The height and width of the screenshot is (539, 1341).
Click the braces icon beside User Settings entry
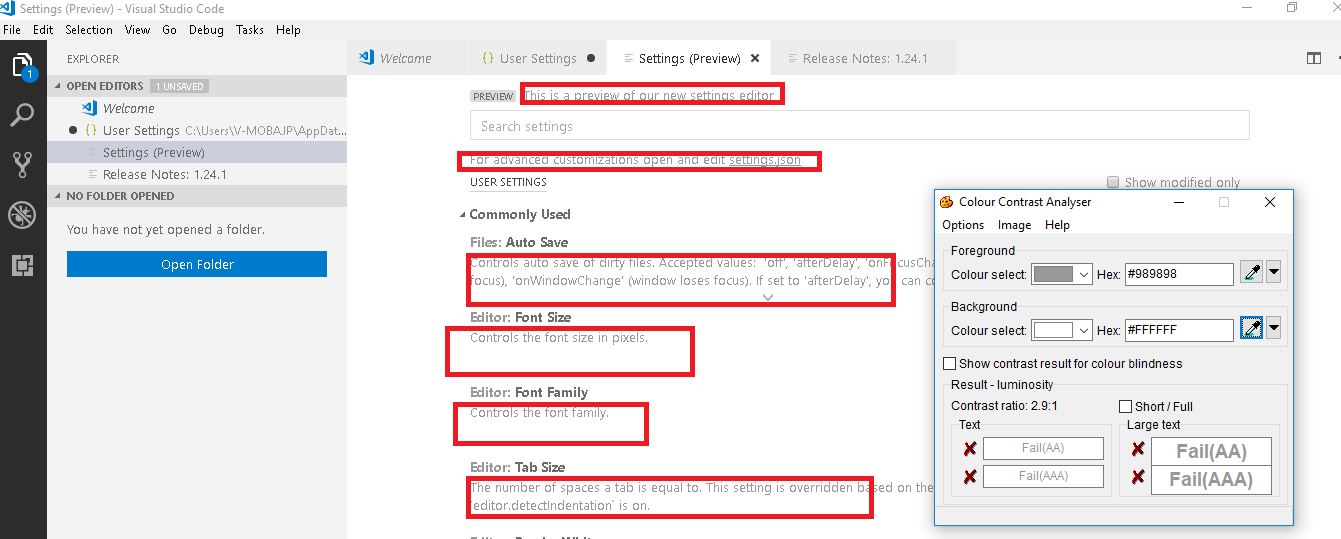click(90, 130)
